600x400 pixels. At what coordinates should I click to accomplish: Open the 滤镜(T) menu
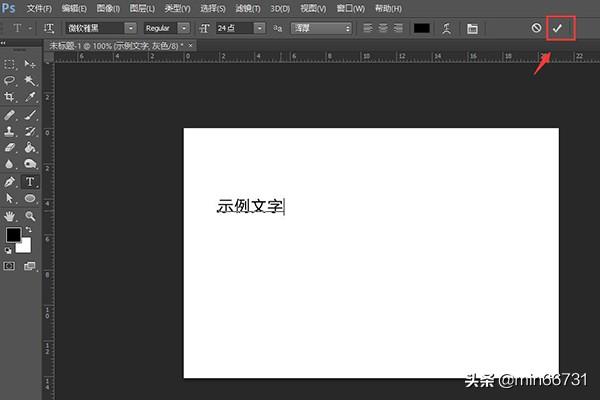(248, 8)
